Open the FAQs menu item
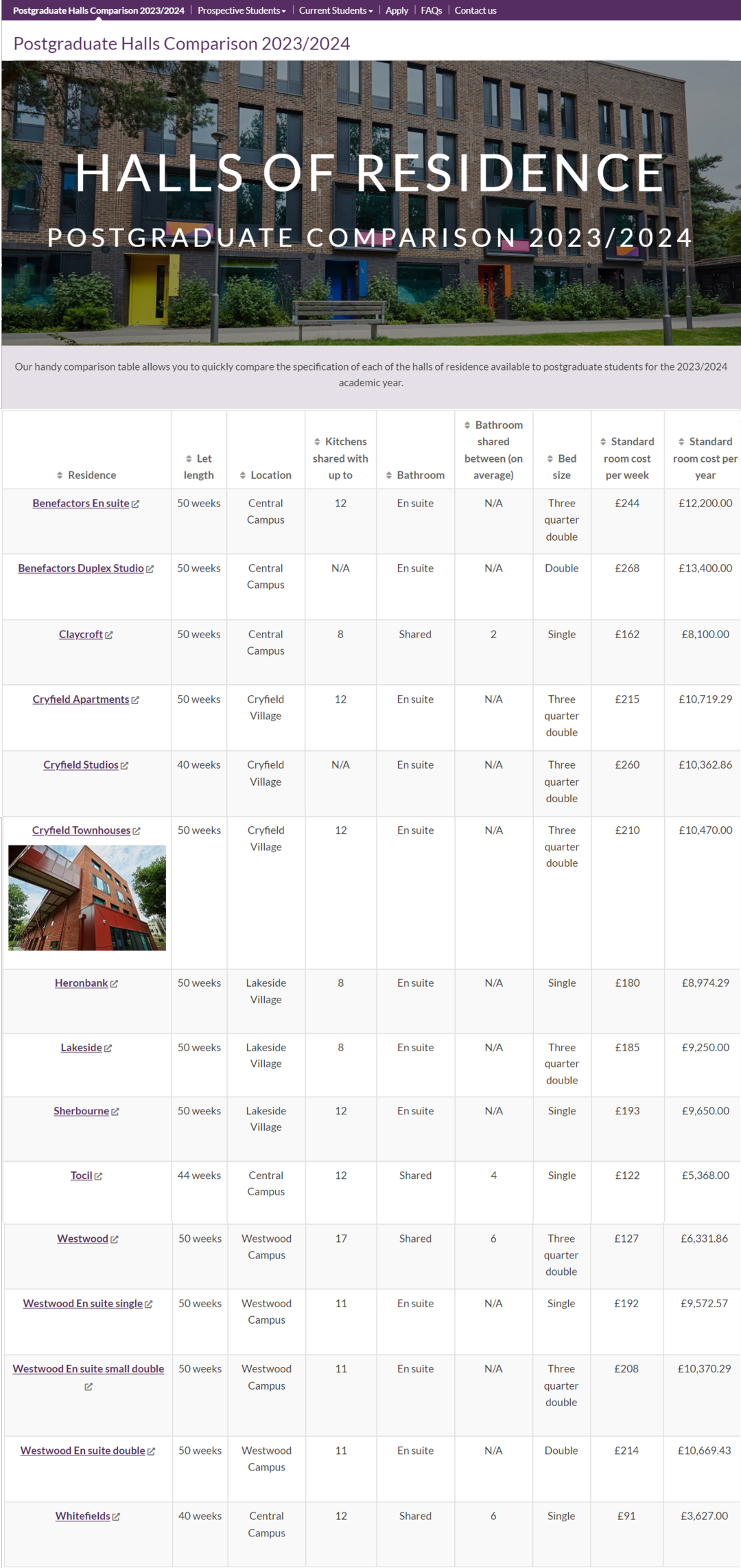This screenshot has width=741, height=1568. (431, 10)
